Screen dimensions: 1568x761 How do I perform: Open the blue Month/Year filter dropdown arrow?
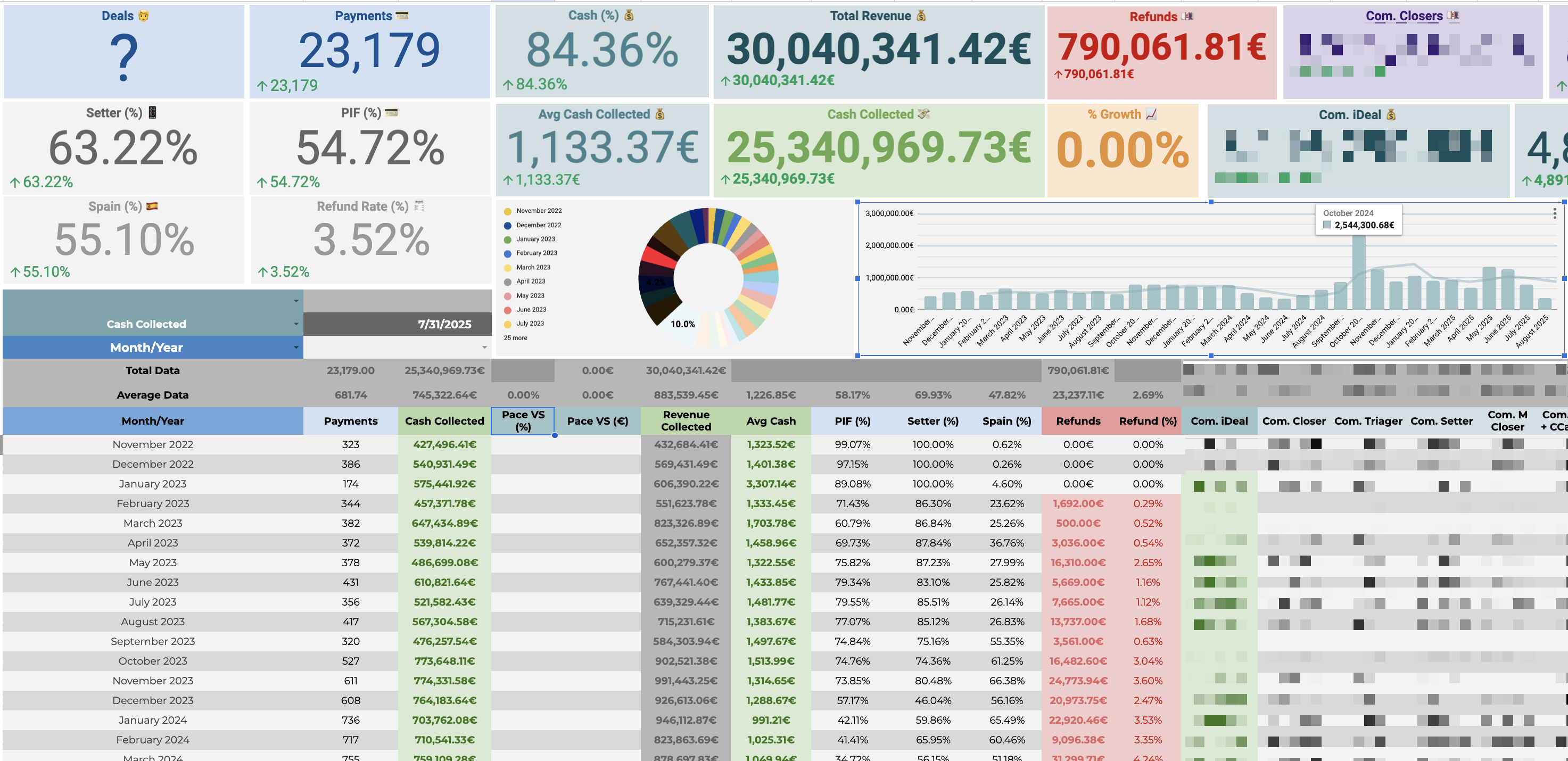point(296,348)
